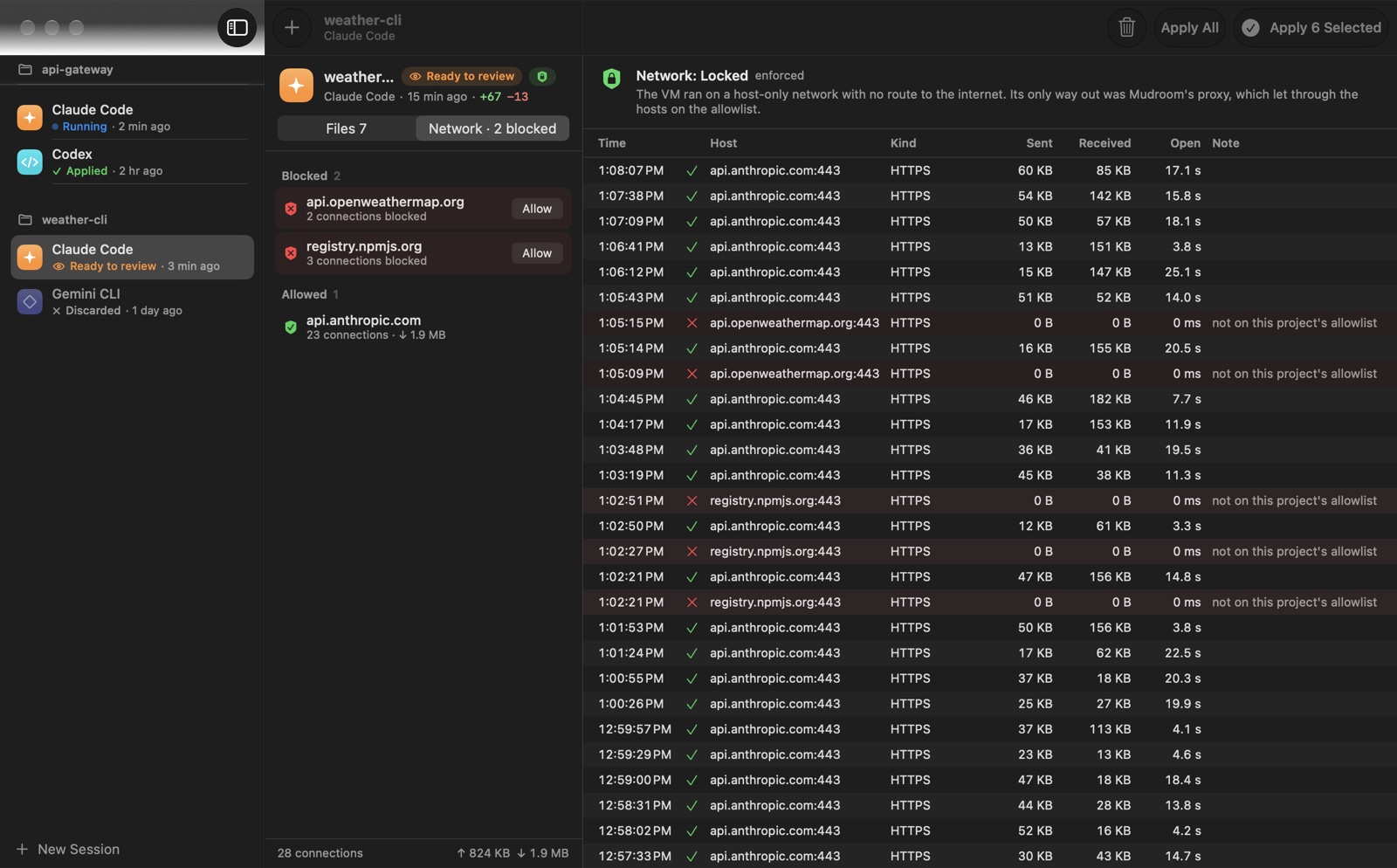Click the Network Locked green lock icon
Viewport: 1397px width, 868px height.
coord(611,79)
